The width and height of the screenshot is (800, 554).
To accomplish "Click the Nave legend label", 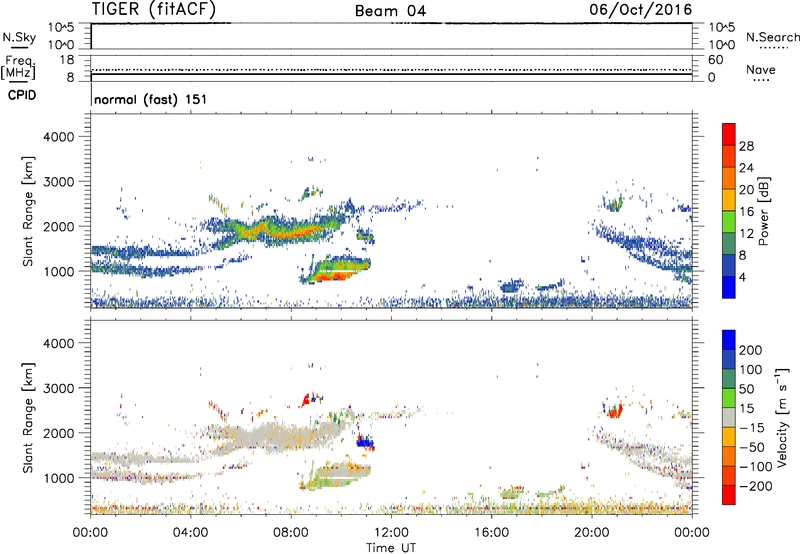I will click(761, 69).
